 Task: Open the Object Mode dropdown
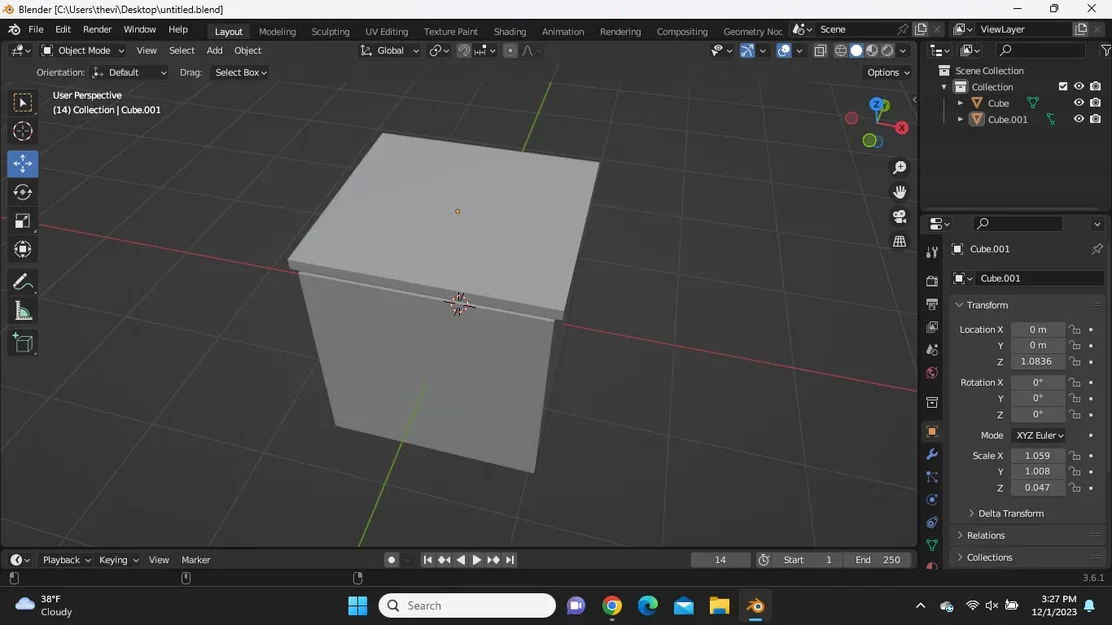coord(82,50)
